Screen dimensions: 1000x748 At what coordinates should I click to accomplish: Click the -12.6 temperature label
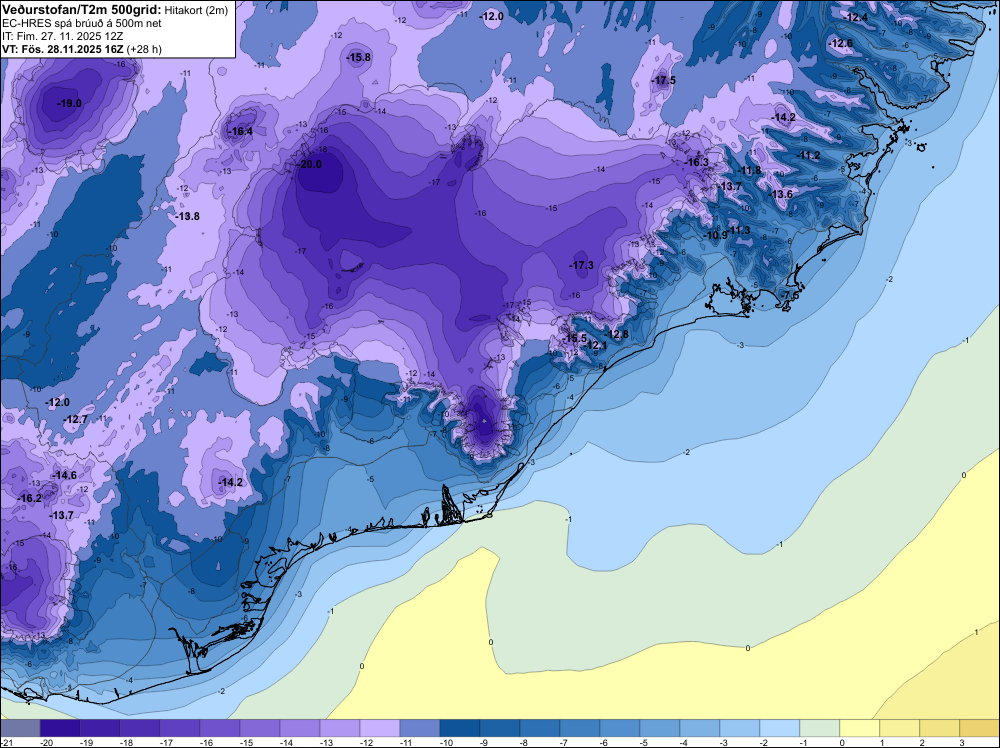841,43
